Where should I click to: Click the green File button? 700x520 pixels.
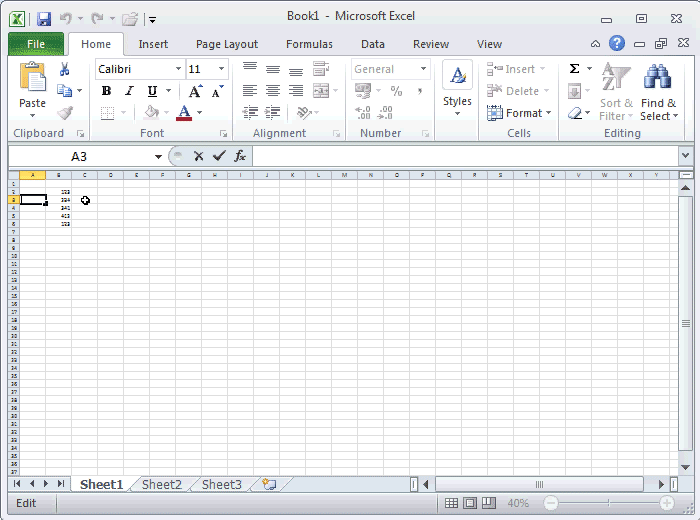click(36, 44)
